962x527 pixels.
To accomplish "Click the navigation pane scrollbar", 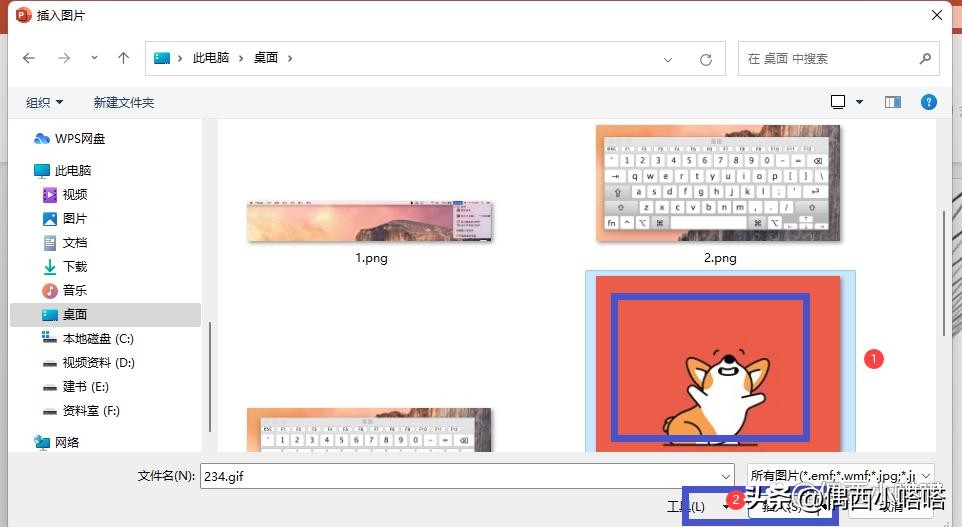I will click(210, 376).
